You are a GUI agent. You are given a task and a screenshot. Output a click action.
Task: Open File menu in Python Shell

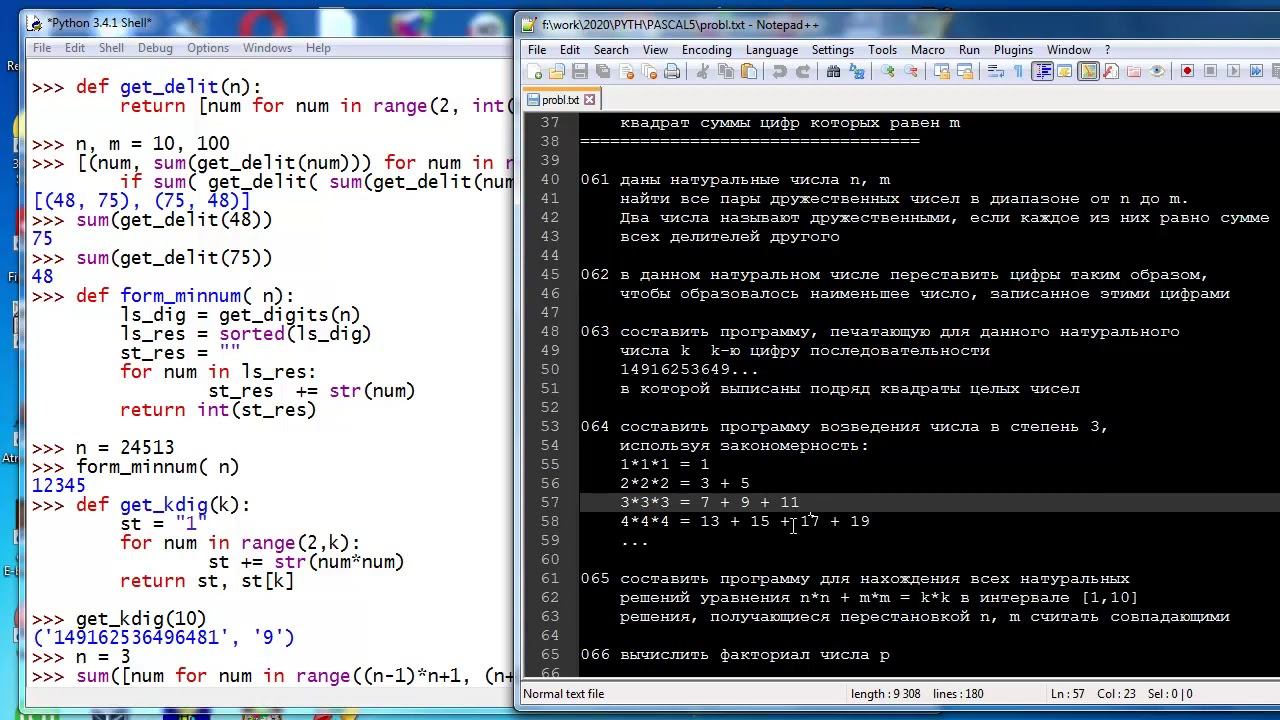click(x=42, y=48)
